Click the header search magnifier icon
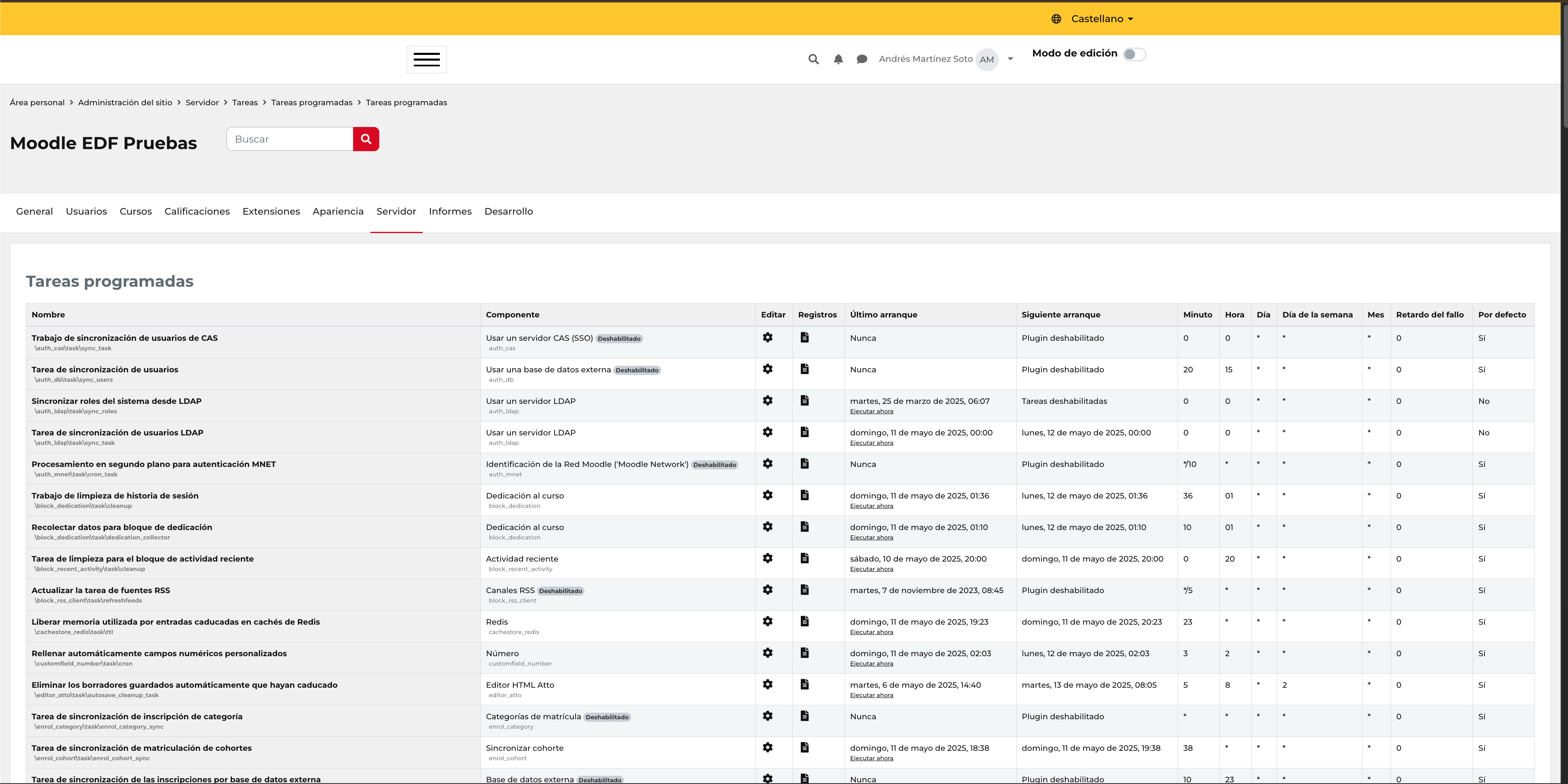 [813, 59]
